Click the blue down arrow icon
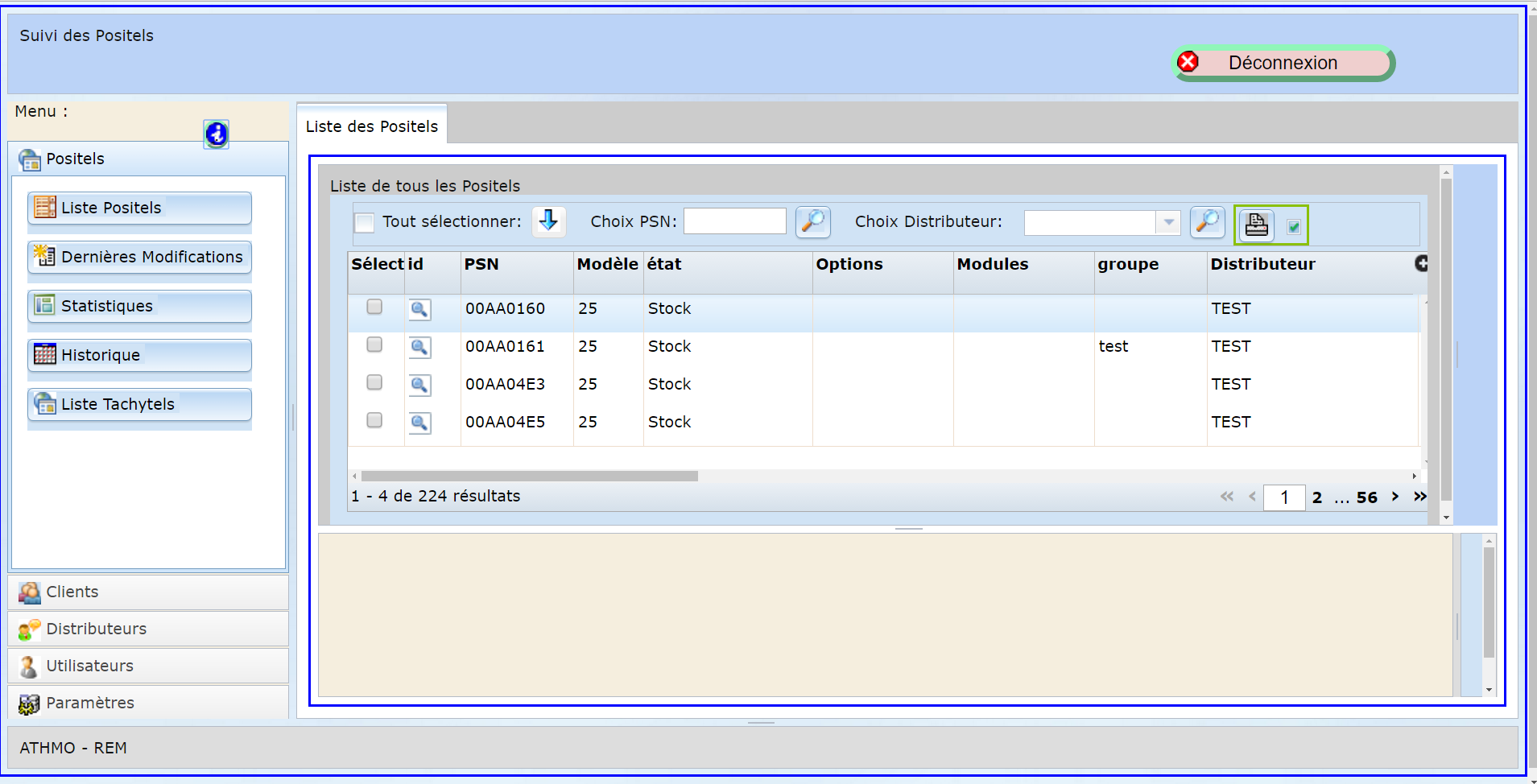This screenshot has width=1537, height=784. [x=548, y=221]
